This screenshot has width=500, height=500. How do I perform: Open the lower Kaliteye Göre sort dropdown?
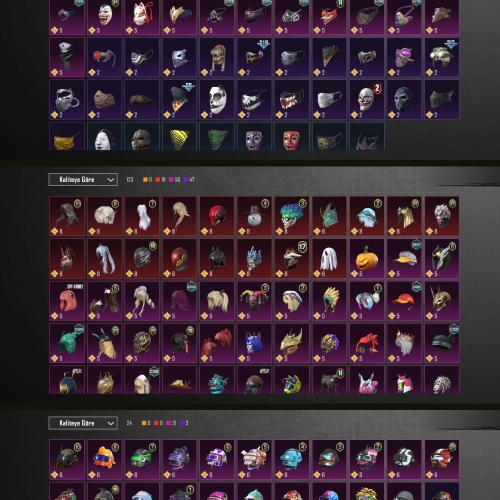pyautogui.click(x=83, y=423)
